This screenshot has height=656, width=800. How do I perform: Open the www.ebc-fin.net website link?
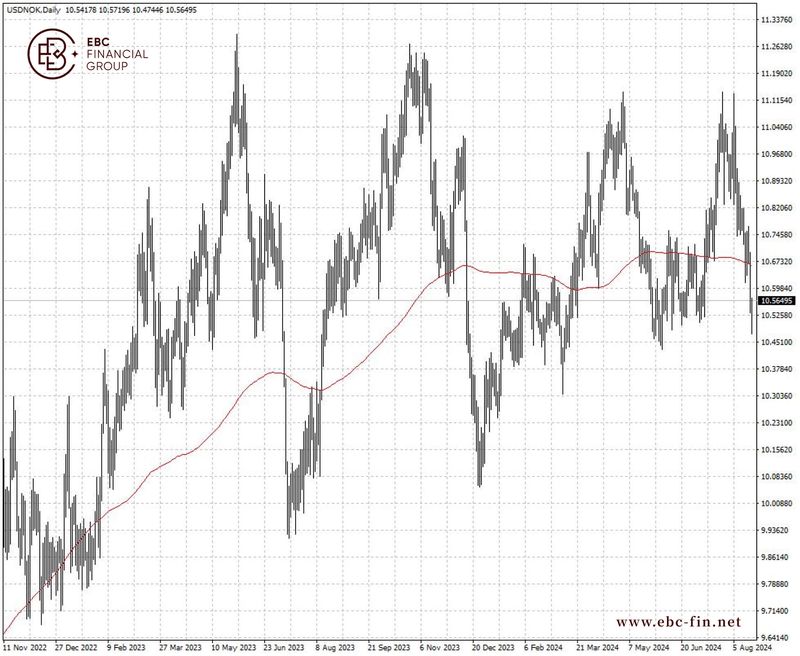(x=682, y=622)
